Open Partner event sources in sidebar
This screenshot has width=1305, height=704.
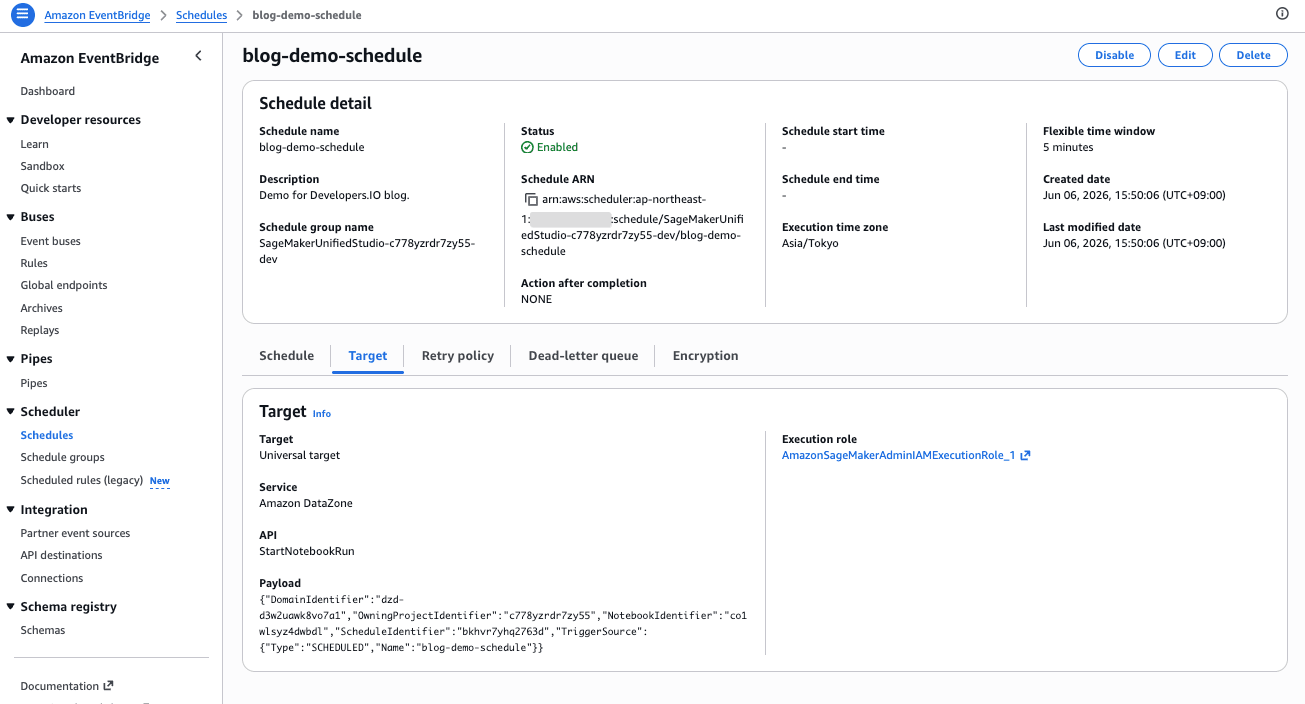[75, 533]
